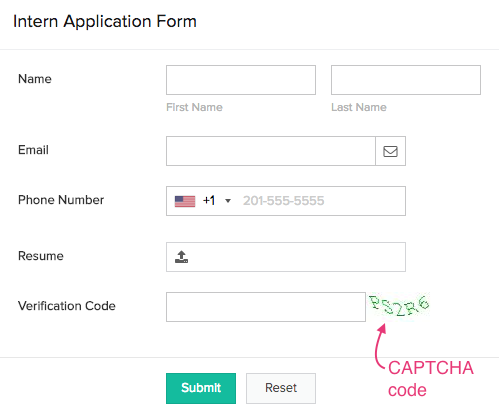Click the Verification Code input box

click(266, 307)
